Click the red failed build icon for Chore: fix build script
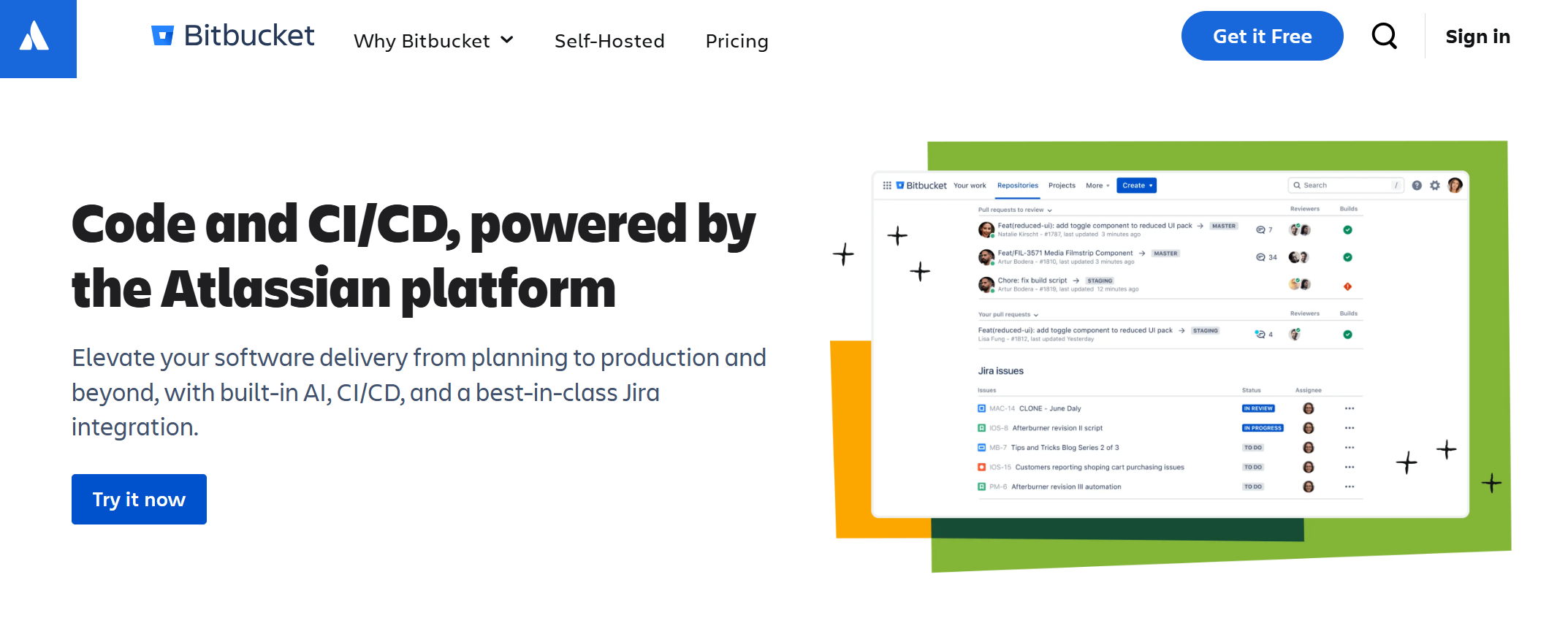 (1347, 286)
